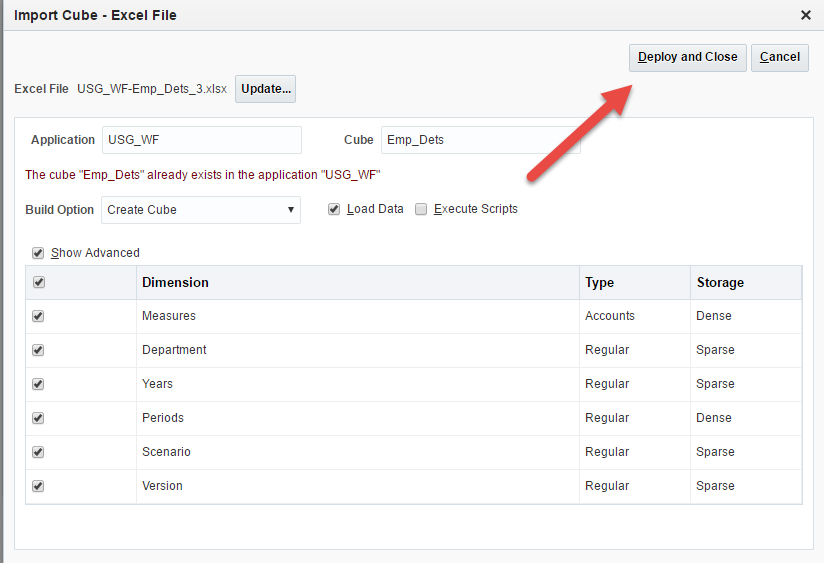The image size is (824, 563).
Task: Uncheck the Years dimension row
Action: [38, 384]
